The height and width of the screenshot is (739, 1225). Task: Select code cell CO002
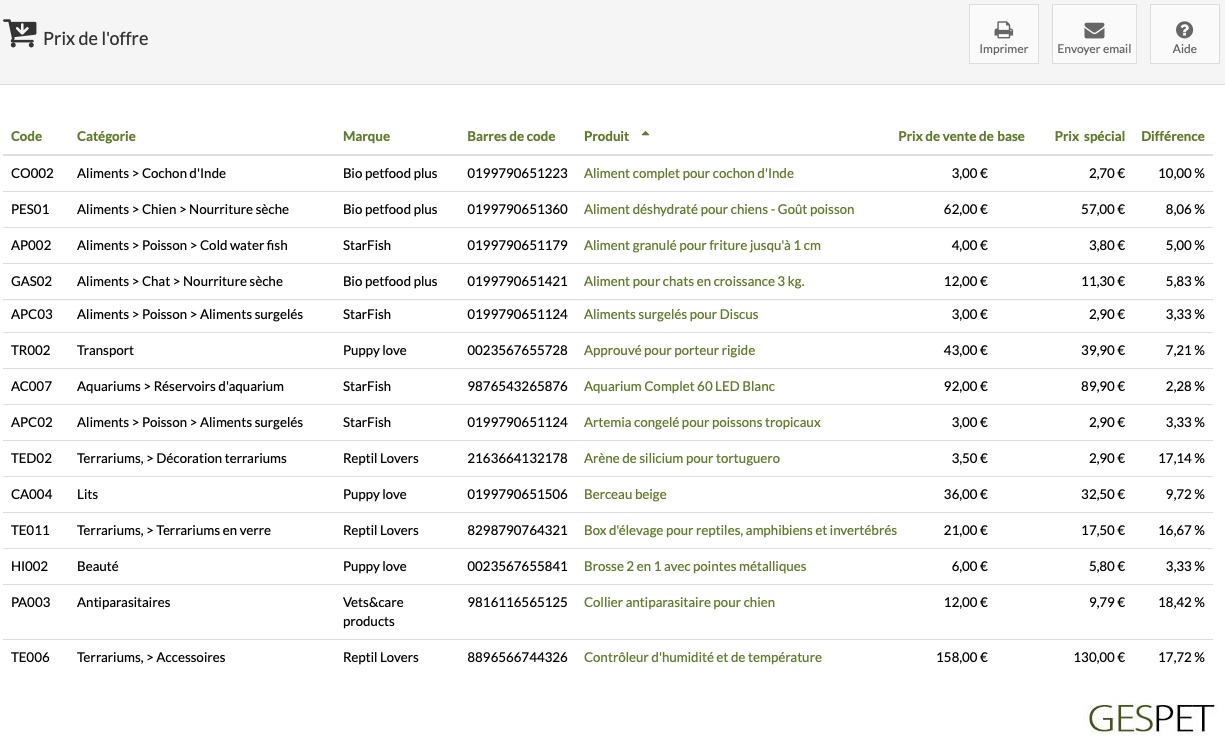coord(32,173)
